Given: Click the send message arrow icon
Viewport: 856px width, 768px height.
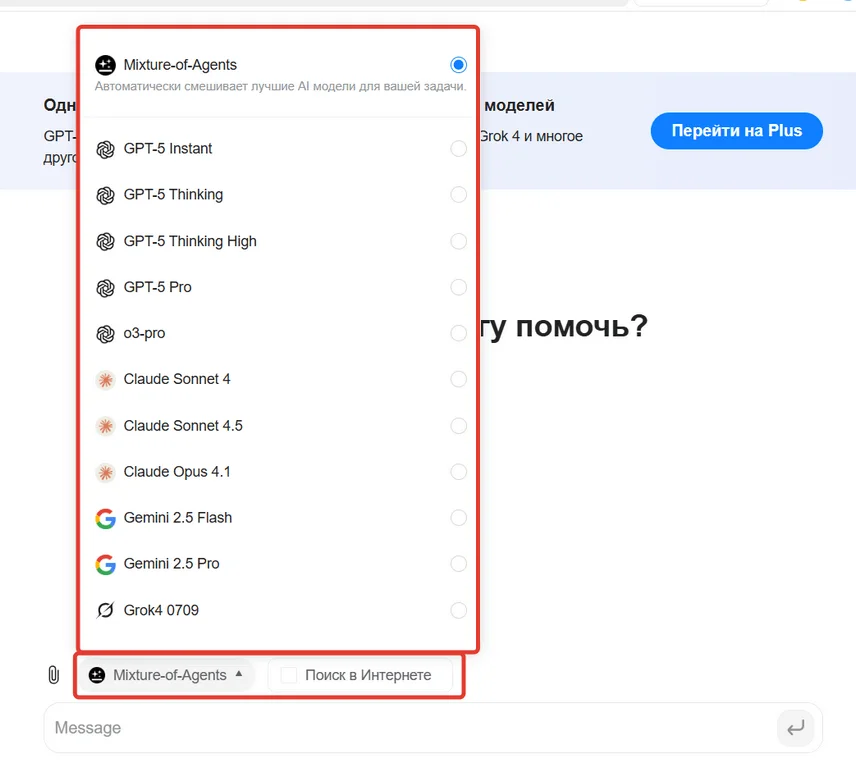Looking at the screenshot, I should click(795, 728).
